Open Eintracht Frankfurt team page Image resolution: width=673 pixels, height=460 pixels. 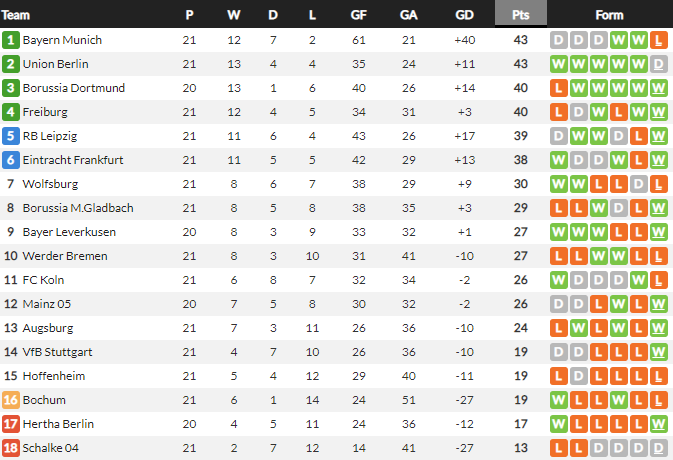[x=72, y=160]
